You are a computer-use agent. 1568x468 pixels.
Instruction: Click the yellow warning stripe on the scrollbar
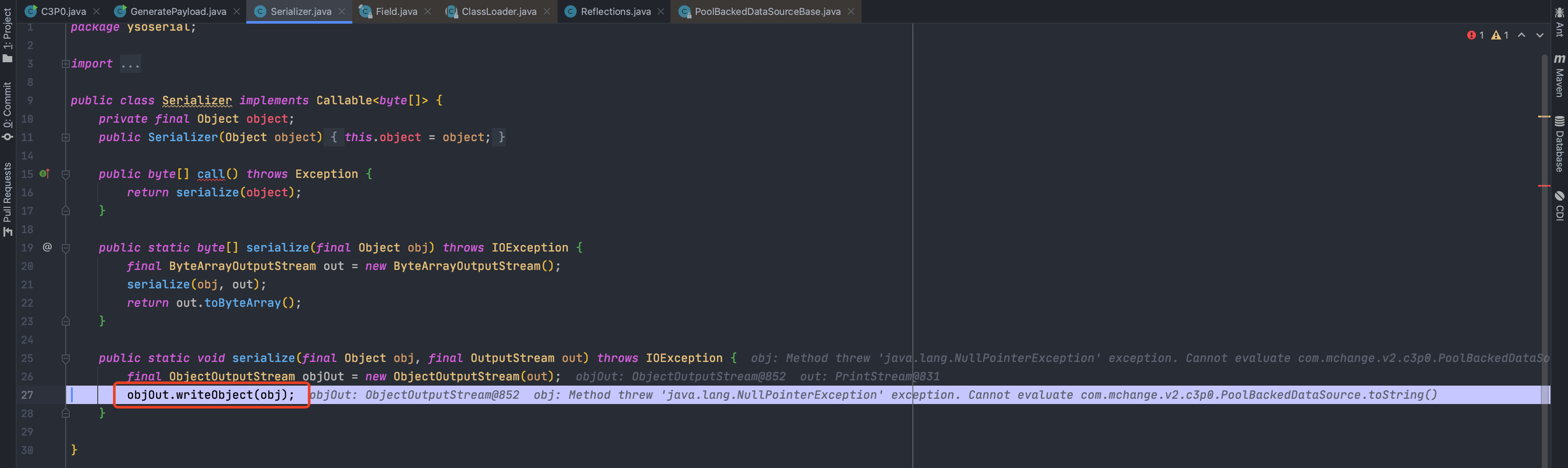point(1544,116)
